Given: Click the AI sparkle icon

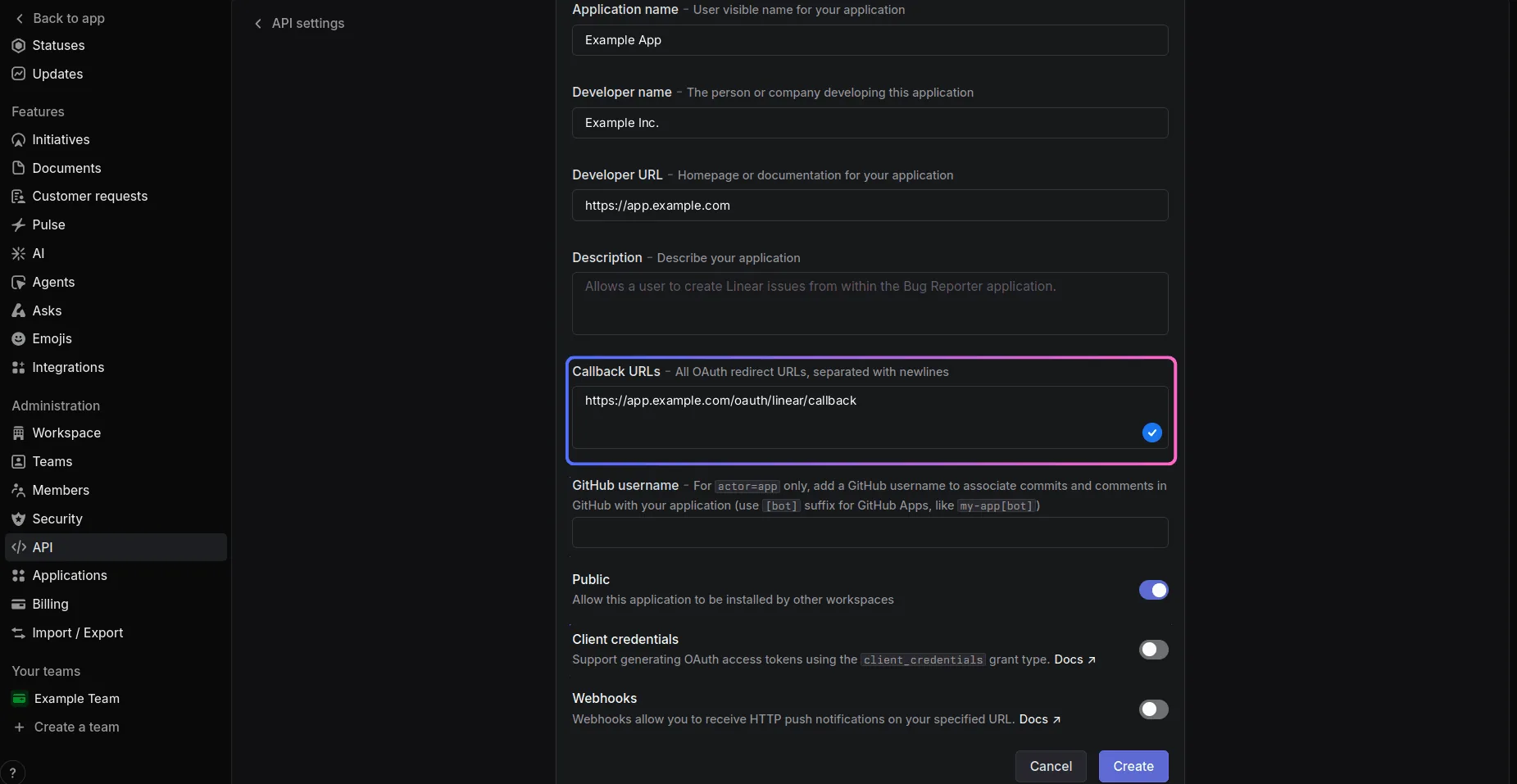Looking at the screenshot, I should pyautogui.click(x=19, y=253).
